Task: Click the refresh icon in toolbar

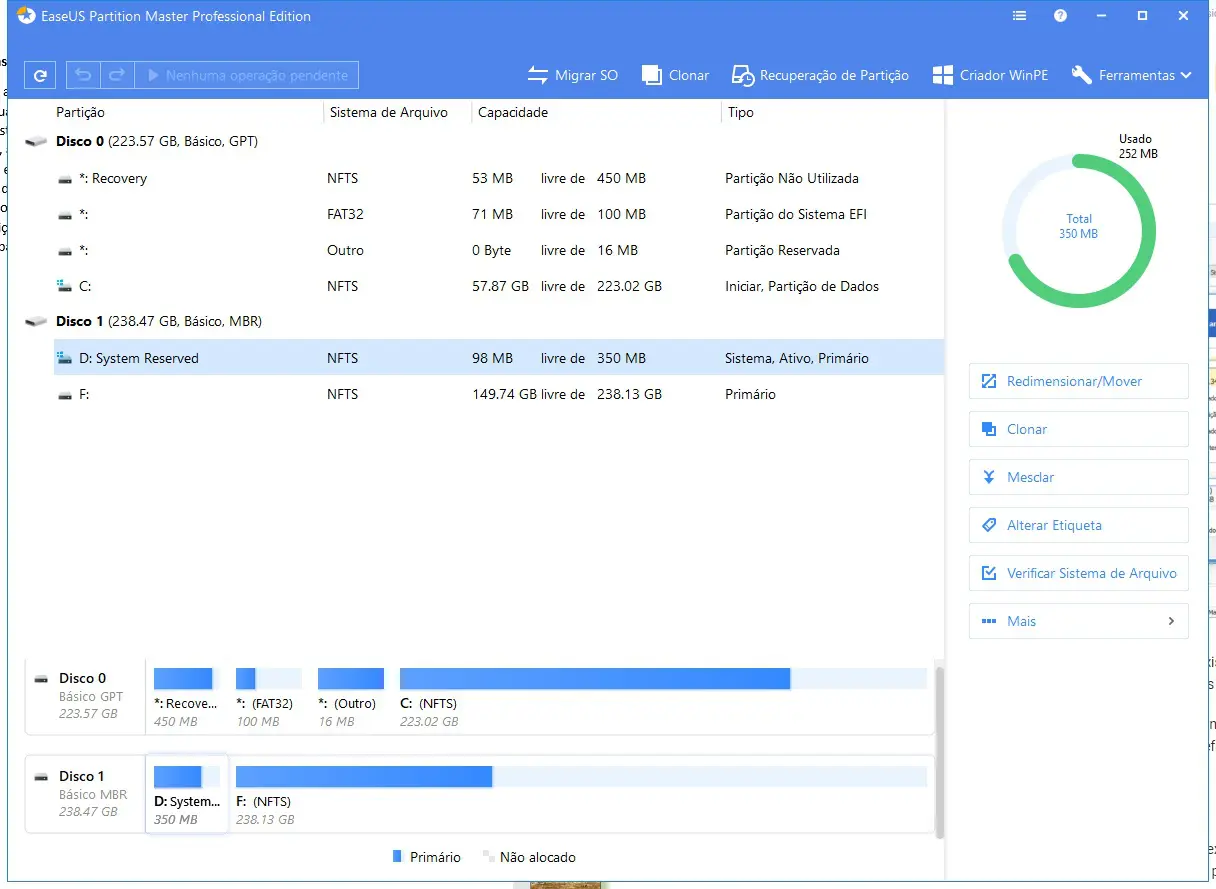Action: (40, 75)
